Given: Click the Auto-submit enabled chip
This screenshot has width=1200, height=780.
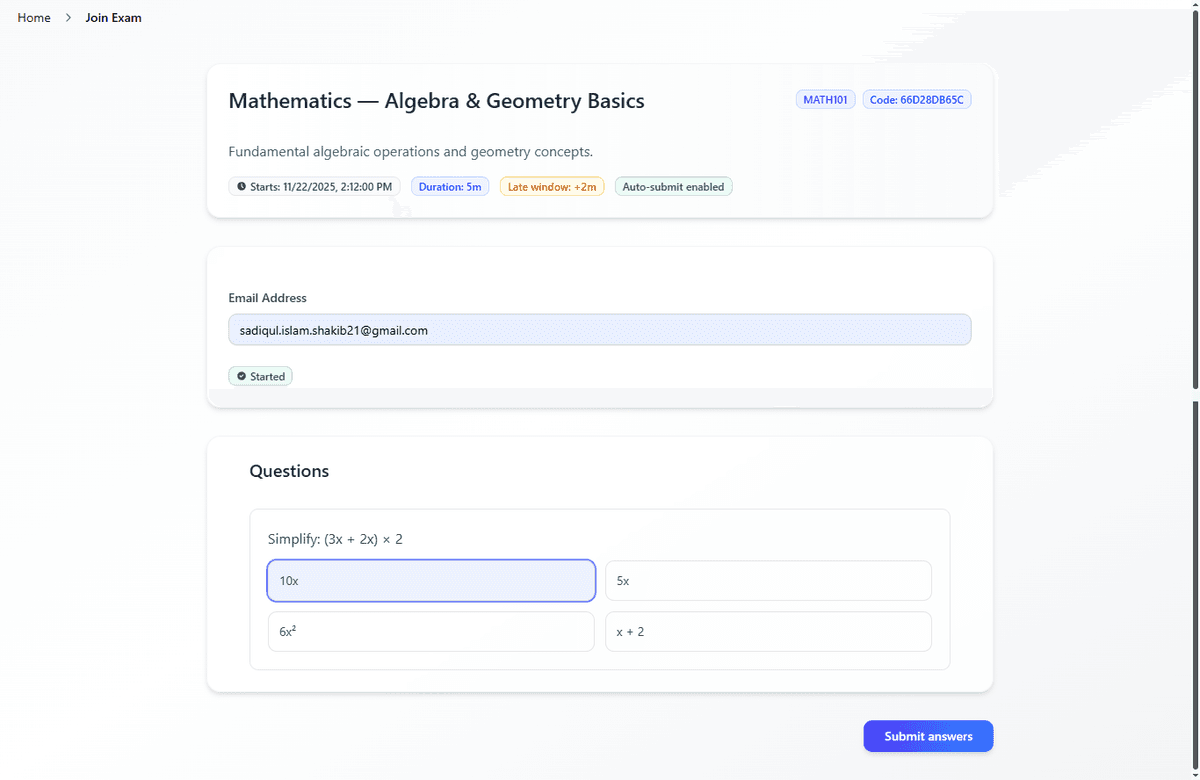Looking at the screenshot, I should 673,186.
